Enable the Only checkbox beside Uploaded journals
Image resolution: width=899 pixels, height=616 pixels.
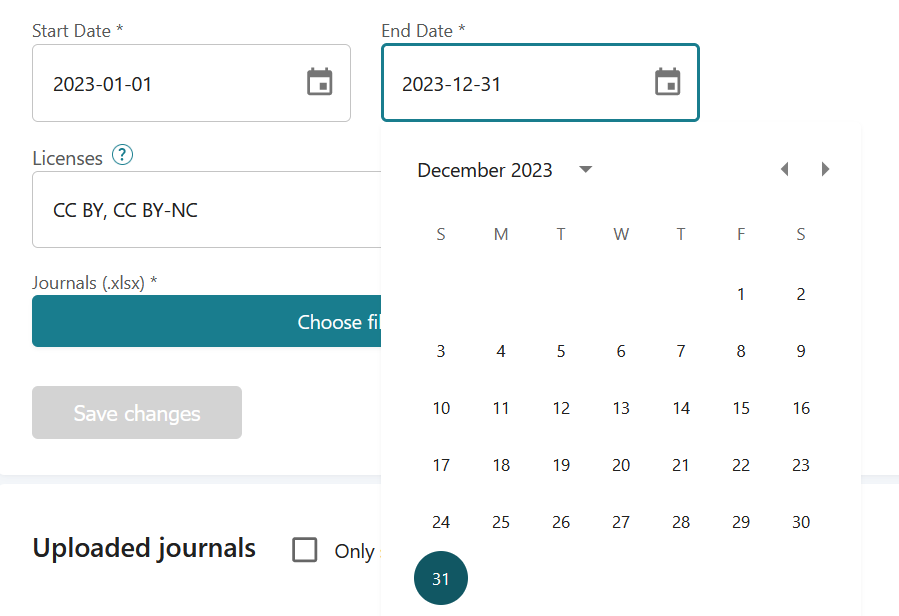305,549
